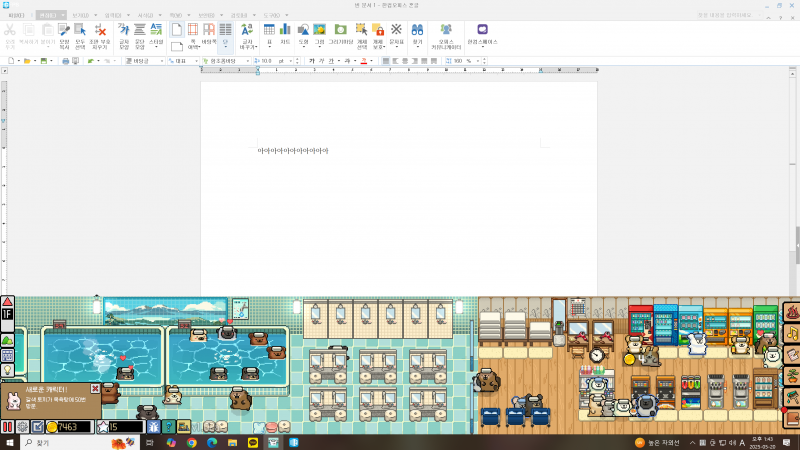Screen dimensions: 800x450
Task: Click the Change Letters icon
Action: [247, 30]
